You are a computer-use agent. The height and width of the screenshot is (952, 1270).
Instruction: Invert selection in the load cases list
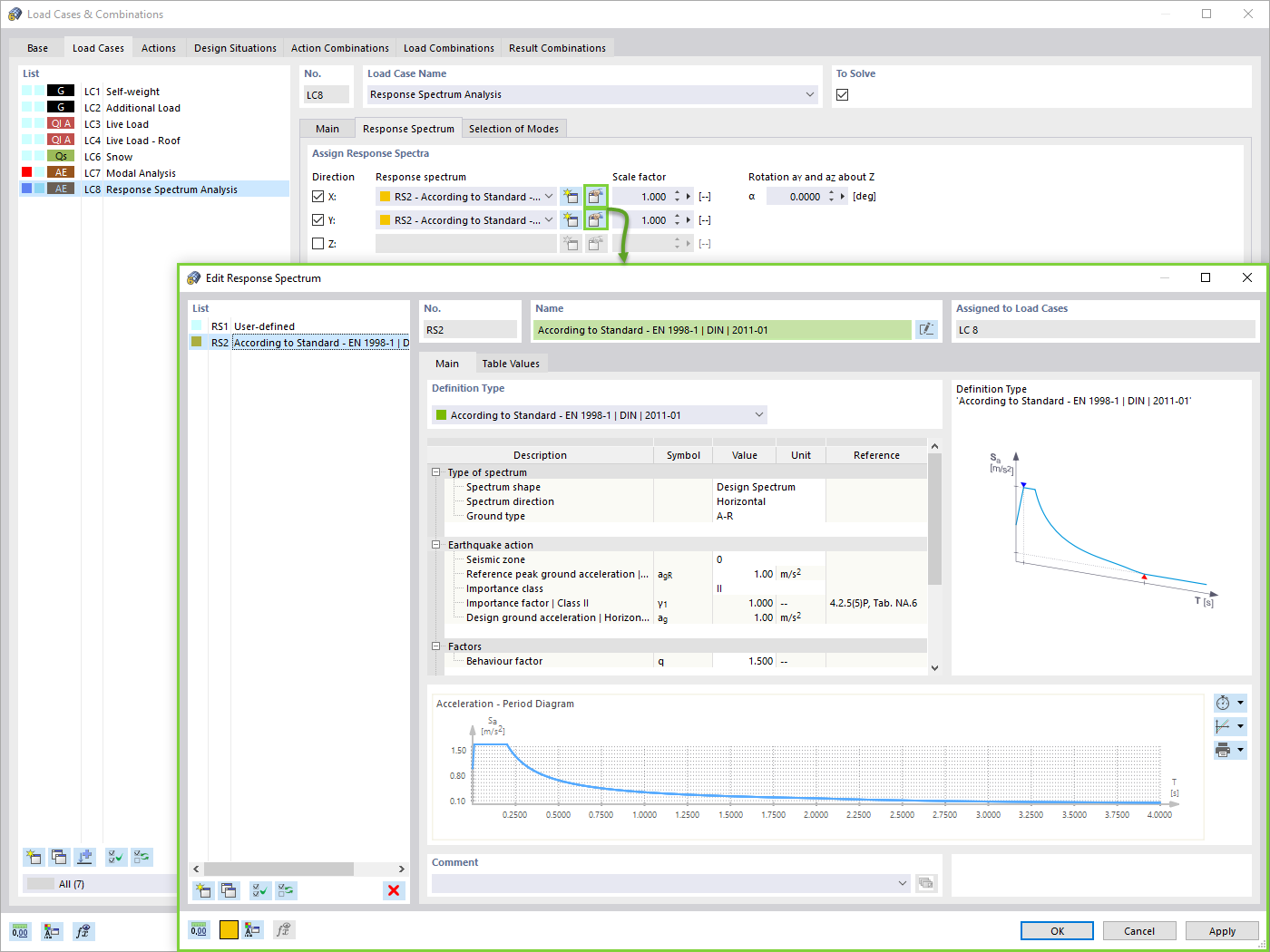coord(142,857)
